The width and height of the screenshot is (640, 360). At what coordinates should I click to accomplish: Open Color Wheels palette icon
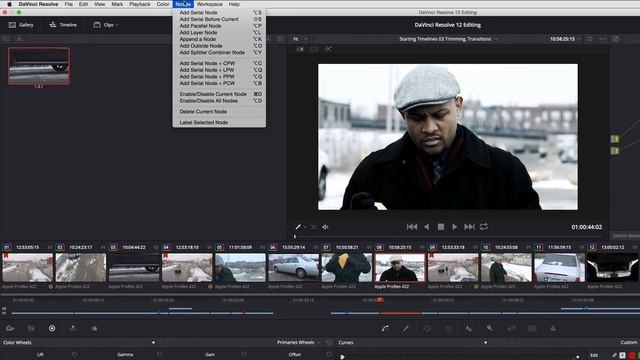point(52,328)
